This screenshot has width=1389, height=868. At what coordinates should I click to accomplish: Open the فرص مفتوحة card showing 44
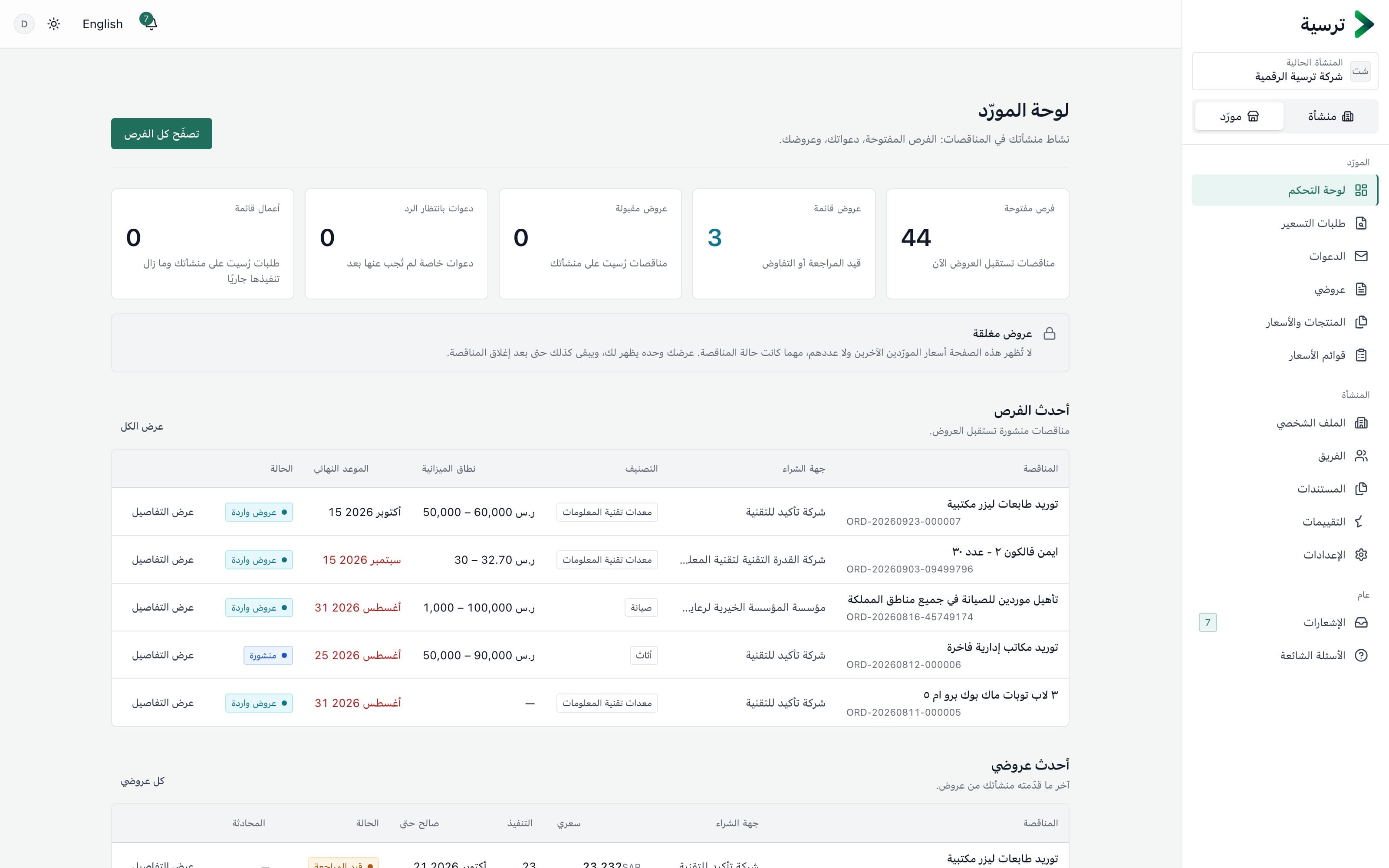pos(978,244)
